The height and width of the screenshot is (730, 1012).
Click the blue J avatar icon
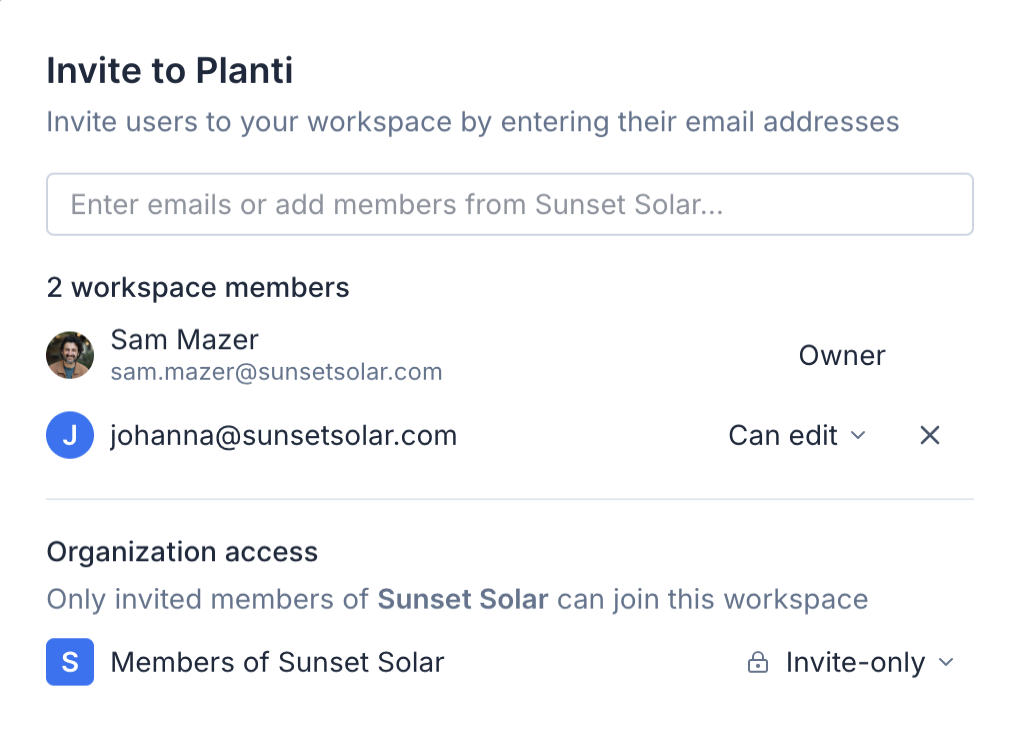[70, 436]
